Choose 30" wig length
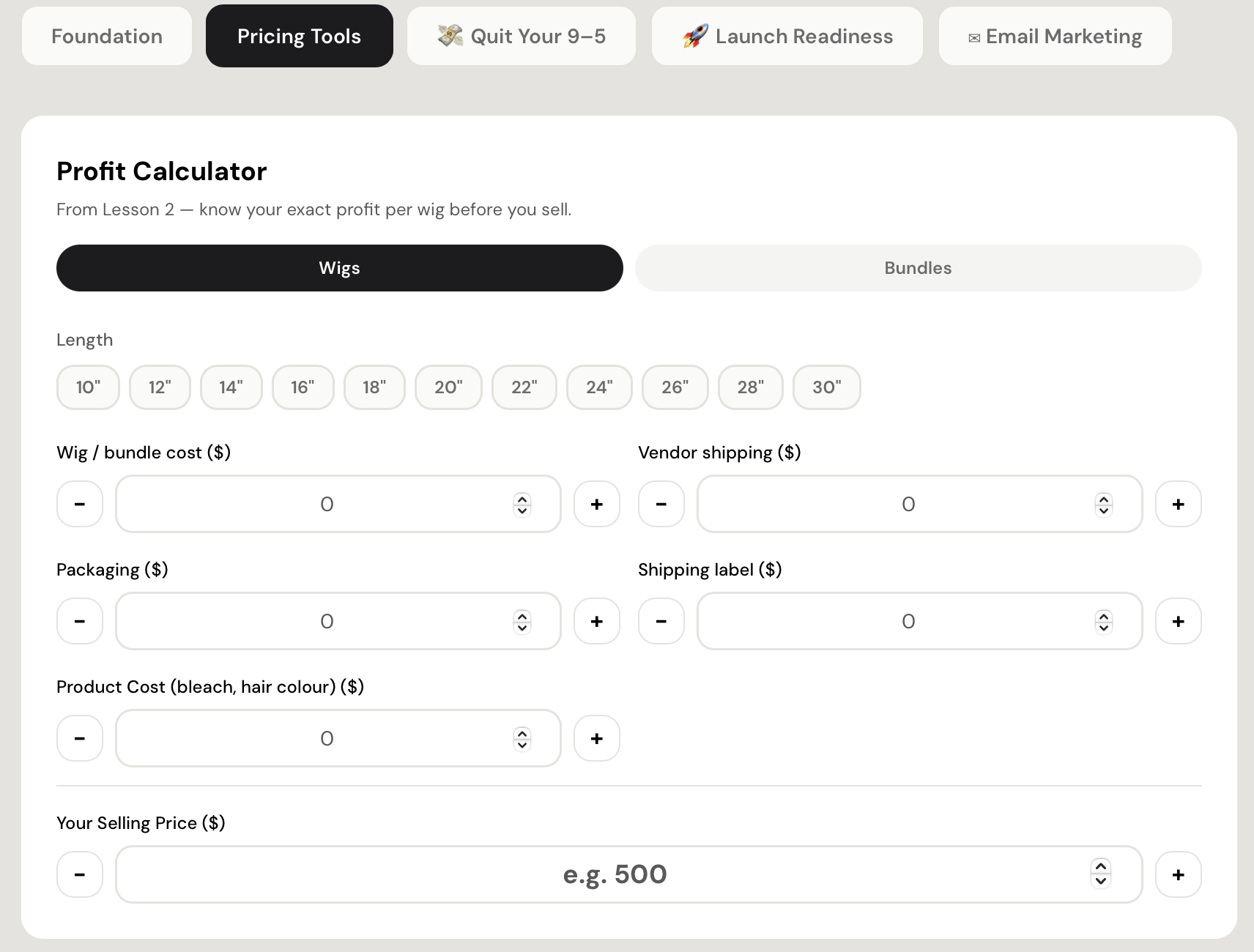The height and width of the screenshot is (952, 1254). coord(827,387)
